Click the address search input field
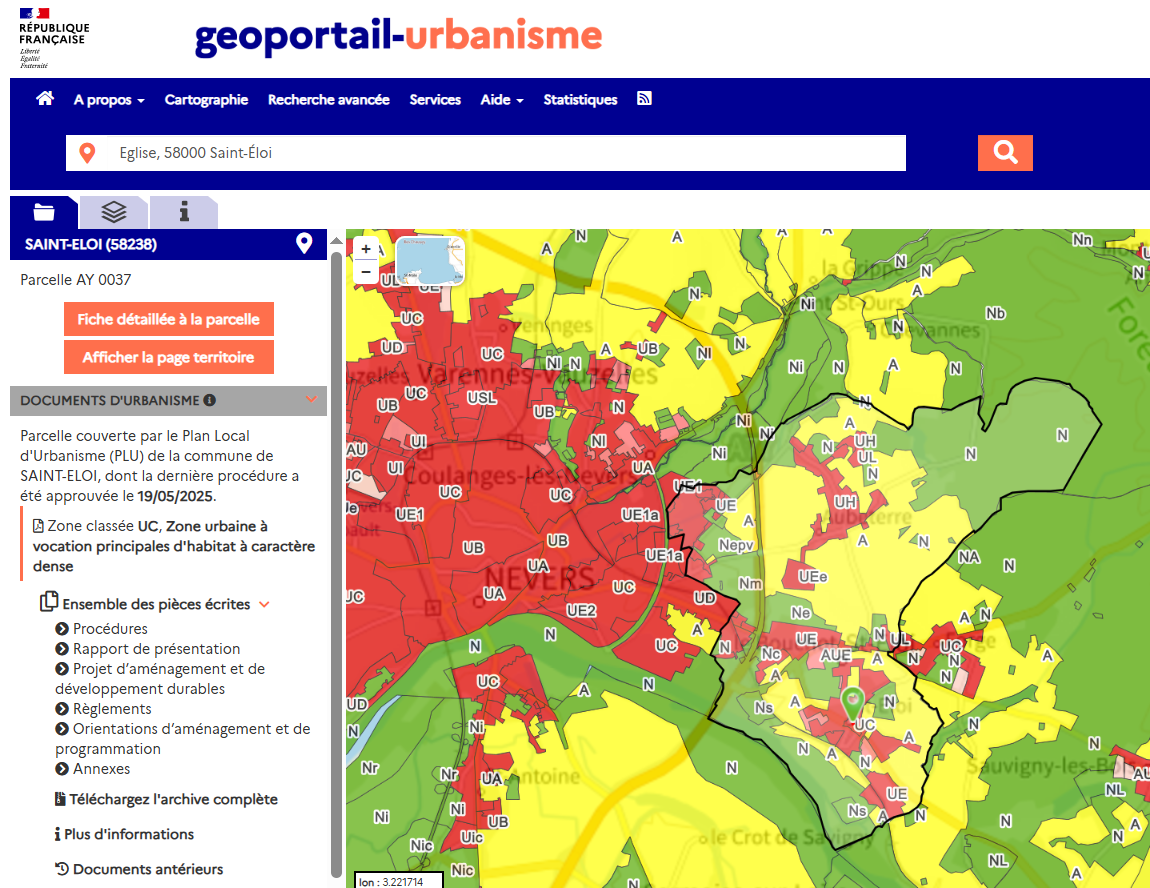The image size is (1150, 888). point(500,153)
